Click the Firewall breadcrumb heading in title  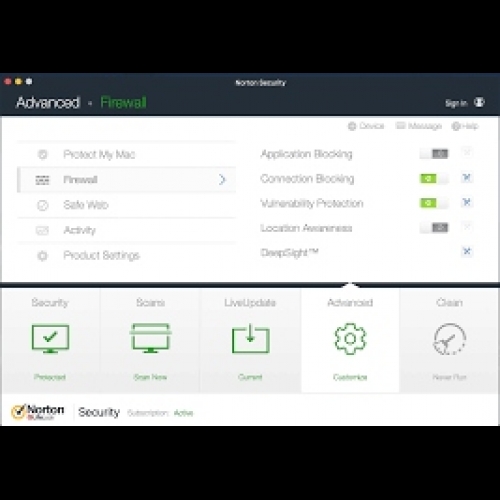[x=123, y=102]
